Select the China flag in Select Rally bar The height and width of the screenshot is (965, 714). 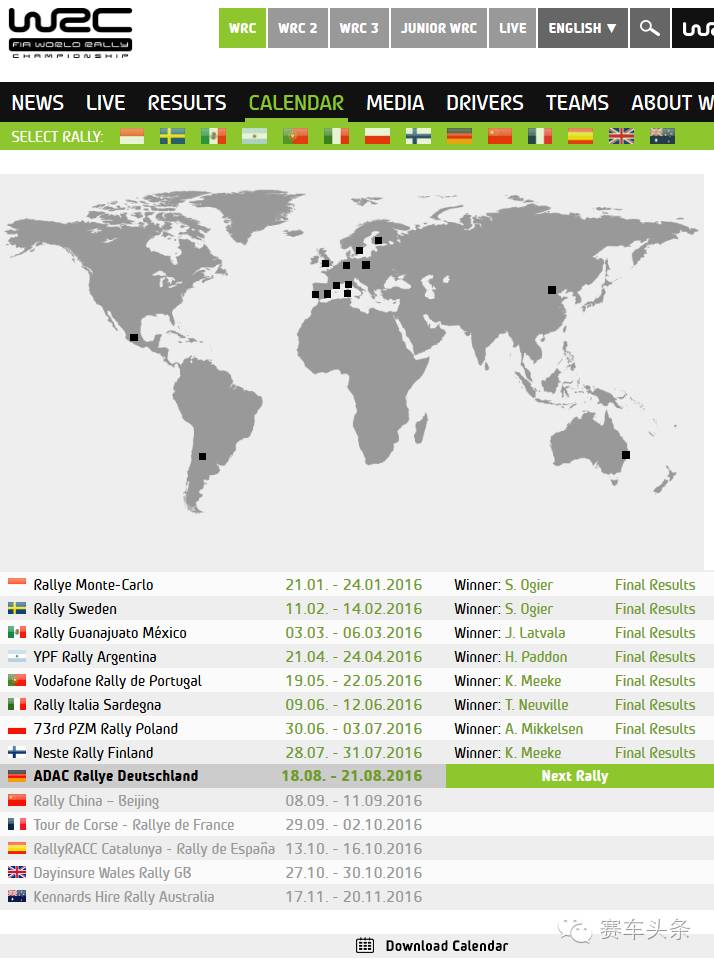click(x=500, y=136)
